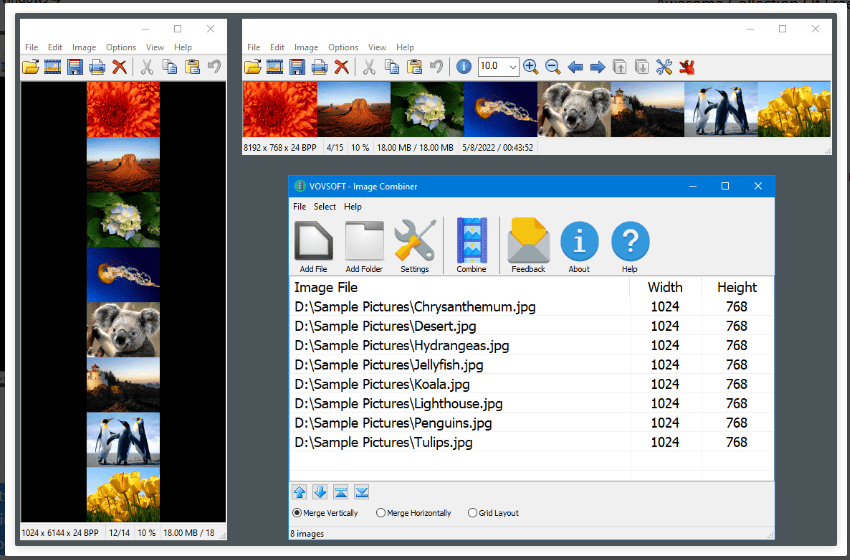The image size is (850, 560).
Task: Click red delete X in top viewer
Action: (x=342, y=67)
